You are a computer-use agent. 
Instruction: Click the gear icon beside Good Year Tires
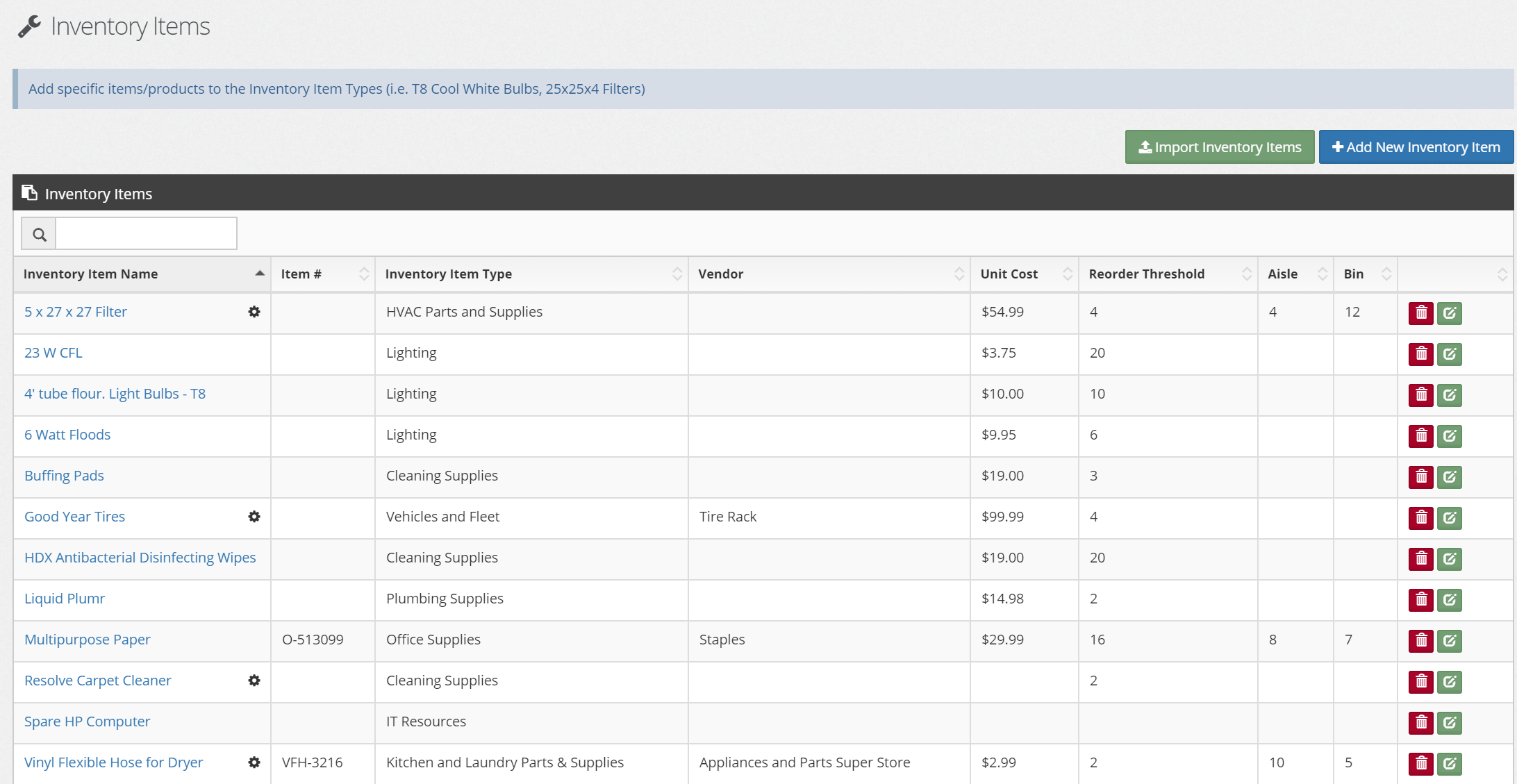coord(254,517)
